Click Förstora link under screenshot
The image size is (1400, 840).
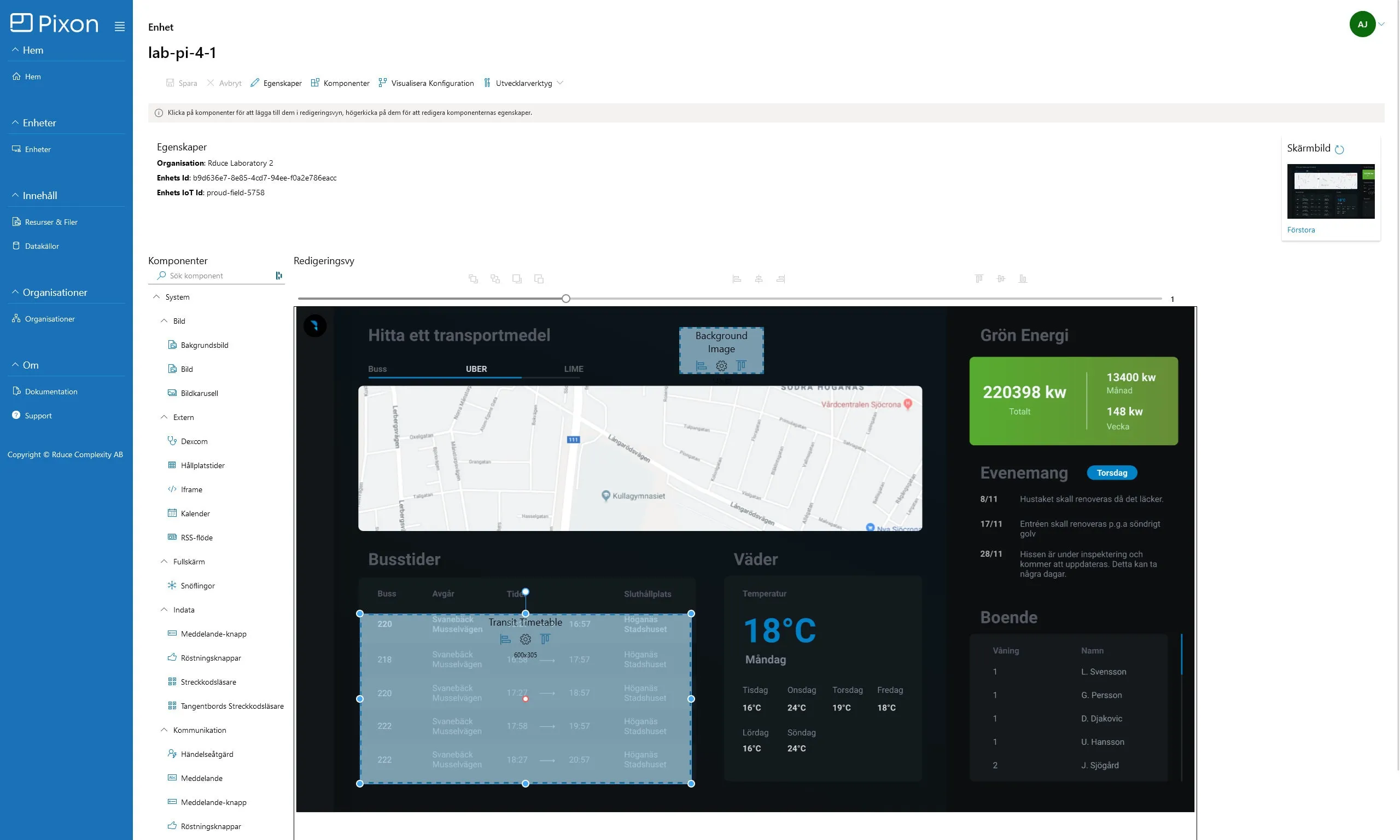[x=1300, y=230]
